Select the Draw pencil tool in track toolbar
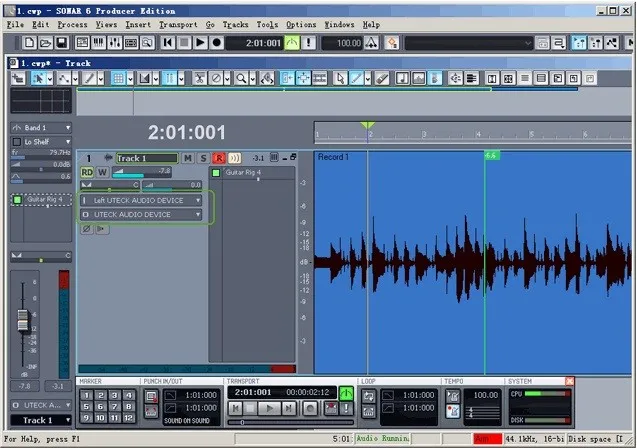637x448 pixels. [x=90, y=78]
